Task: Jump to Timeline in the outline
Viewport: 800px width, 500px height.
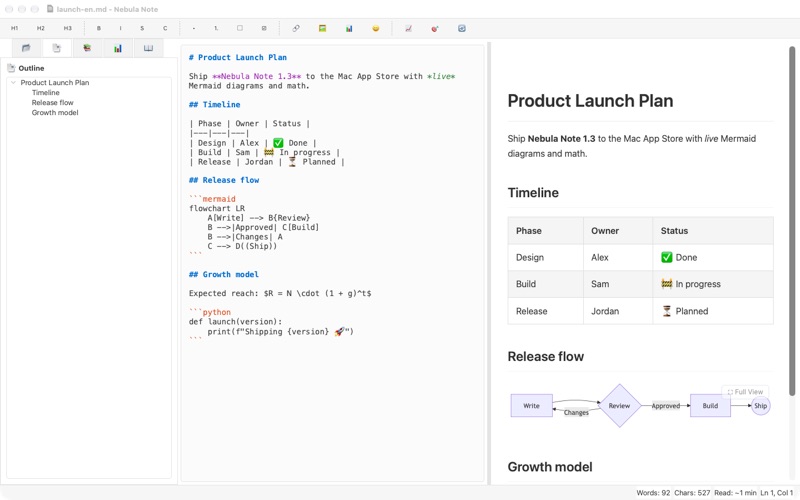Action: [x=45, y=92]
